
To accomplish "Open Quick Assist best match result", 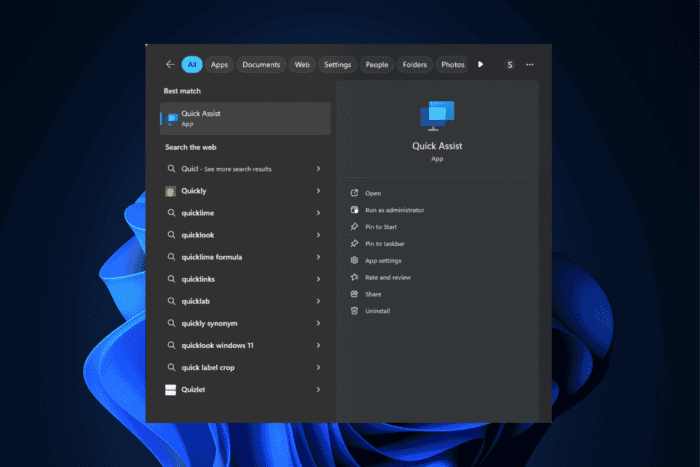I will coord(245,118).
